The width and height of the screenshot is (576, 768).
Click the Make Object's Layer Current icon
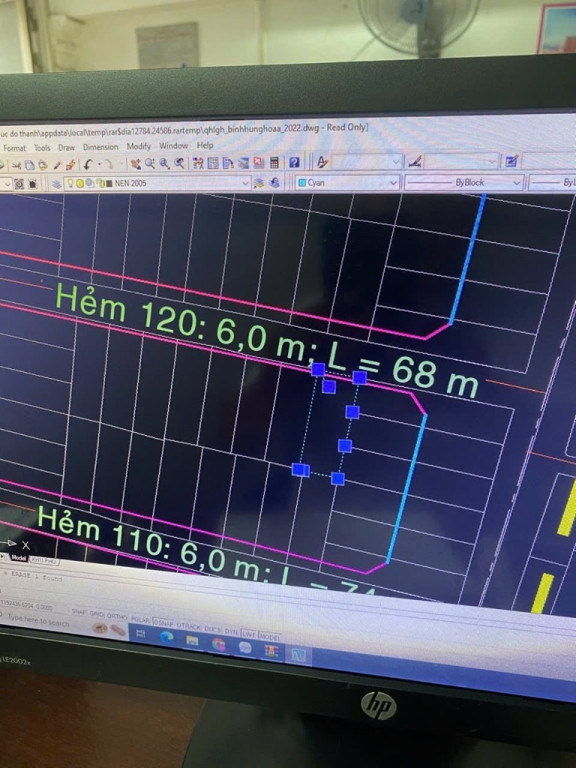coord(259,183)
